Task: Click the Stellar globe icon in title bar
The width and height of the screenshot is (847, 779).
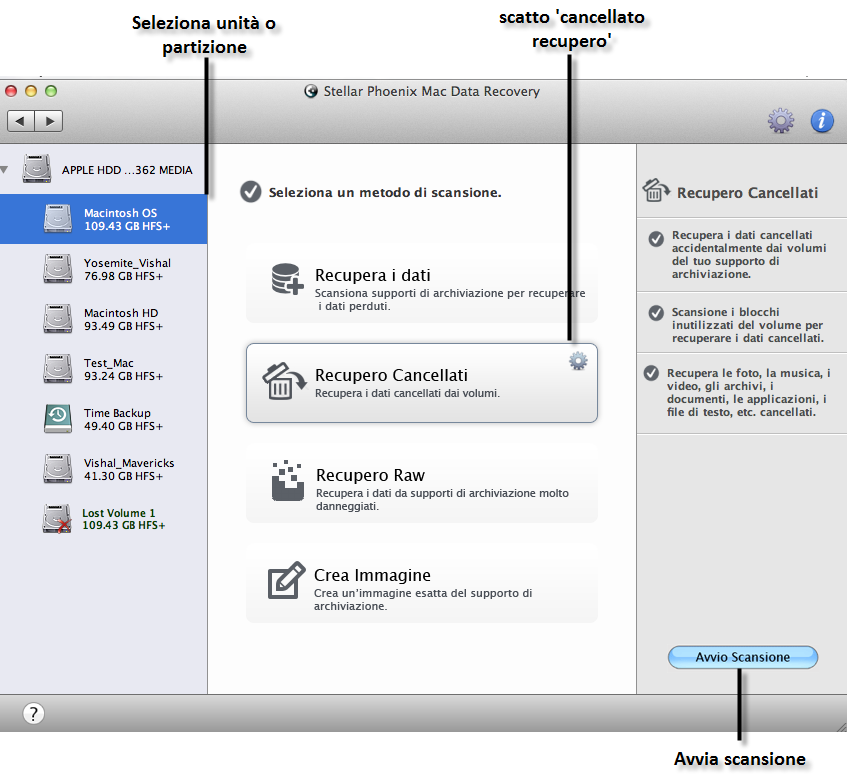Action: point(311,91)
